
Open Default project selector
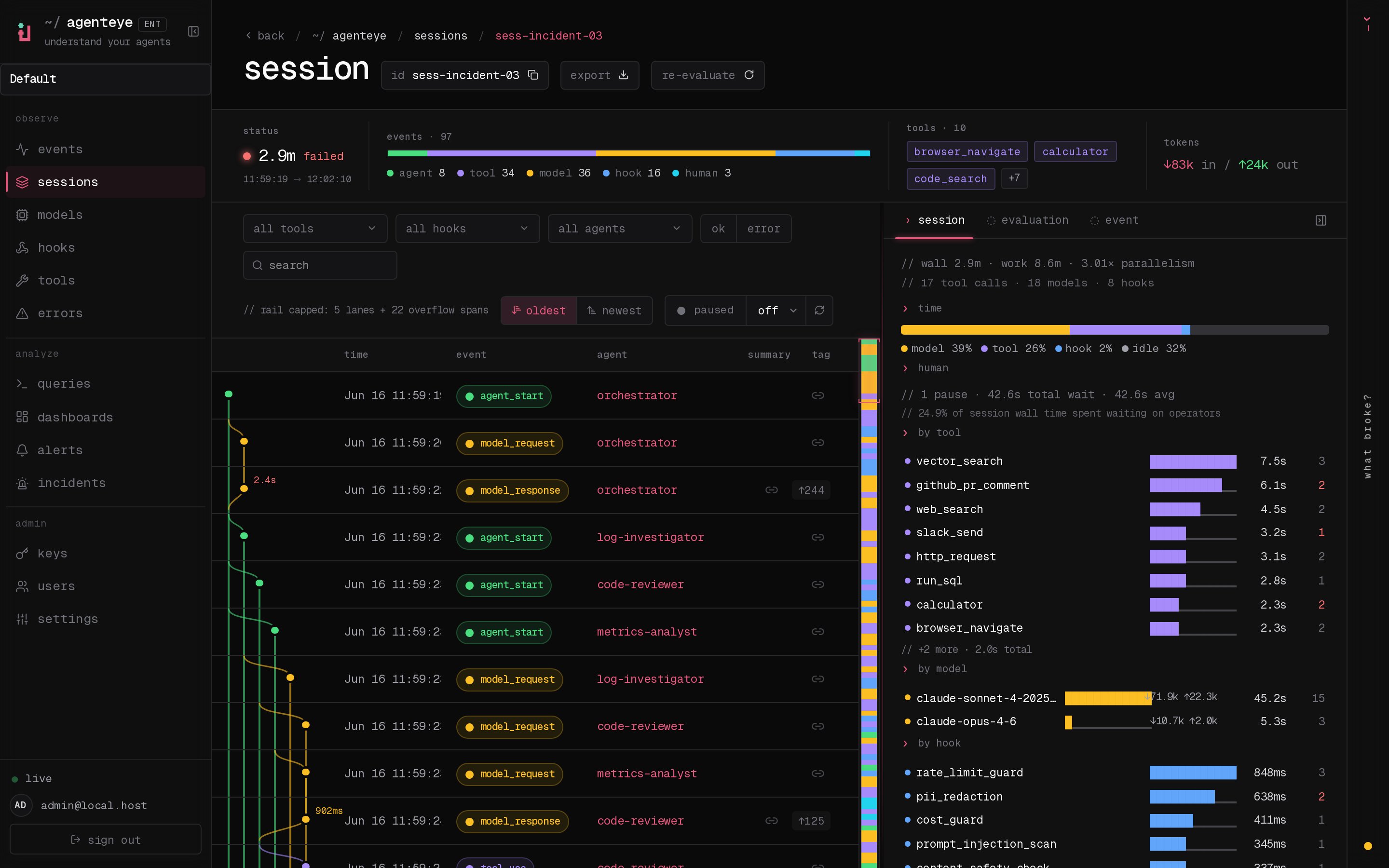tap(106, 79)
